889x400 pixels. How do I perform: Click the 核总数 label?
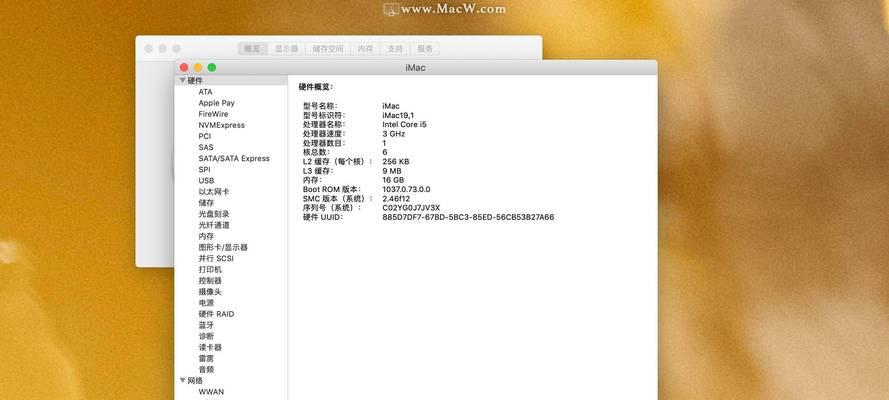click(x=316, y=152)
